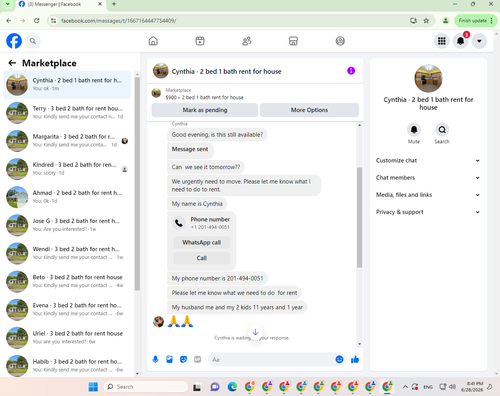Screen dimensions: 500x396
Task: Open the Groups tab icon
Action: (340, 41)
